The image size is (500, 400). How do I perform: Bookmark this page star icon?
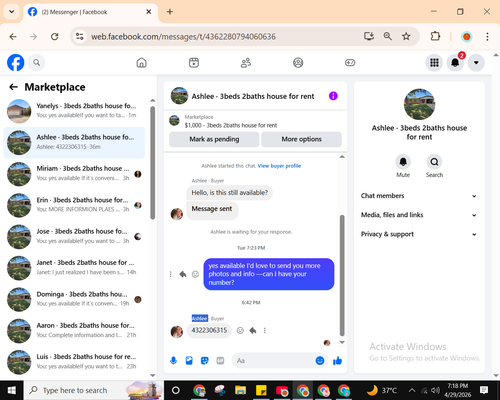pos(406,36)
